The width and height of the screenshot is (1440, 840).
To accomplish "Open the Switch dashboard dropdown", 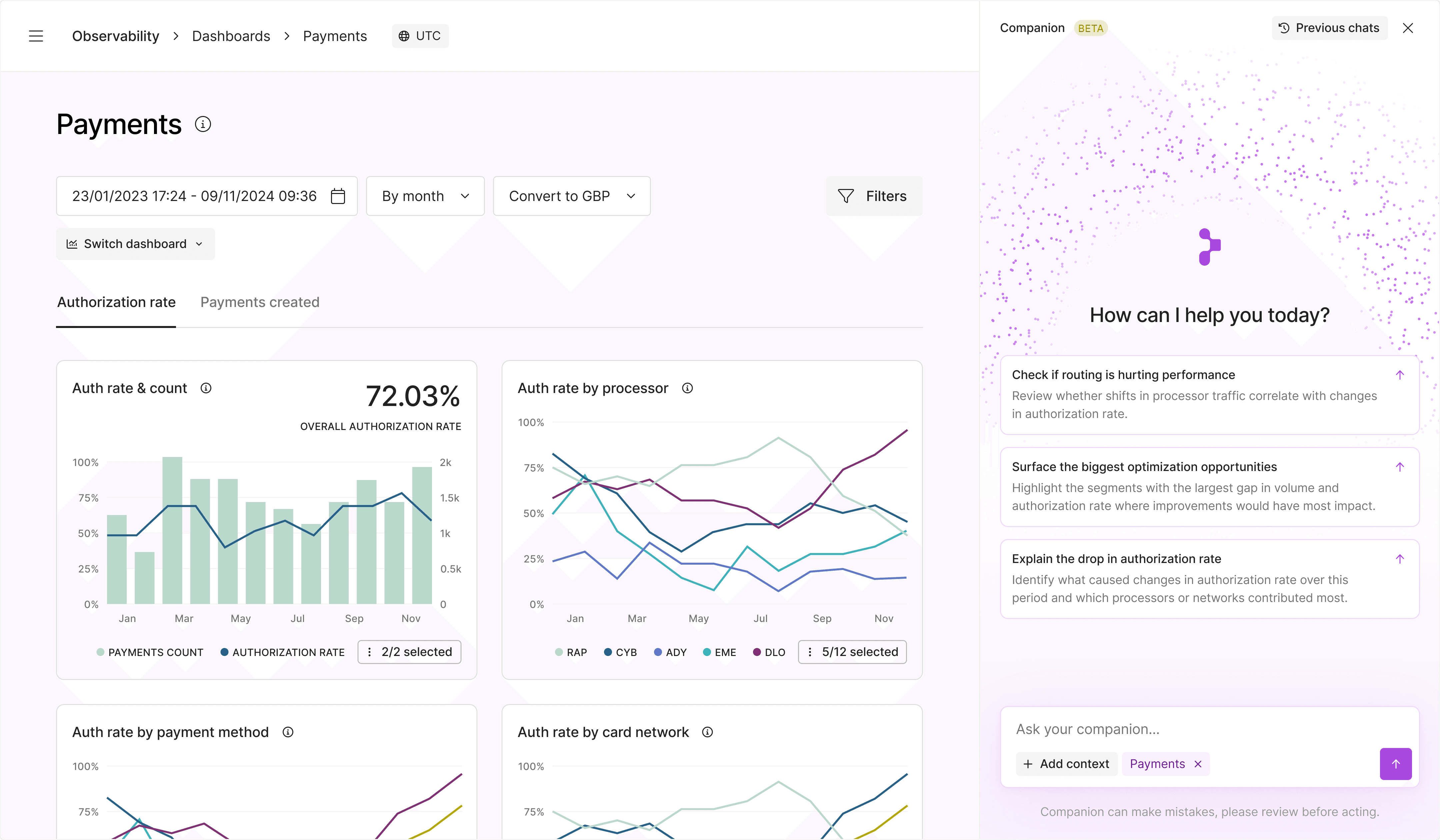I will pos(135,244).
